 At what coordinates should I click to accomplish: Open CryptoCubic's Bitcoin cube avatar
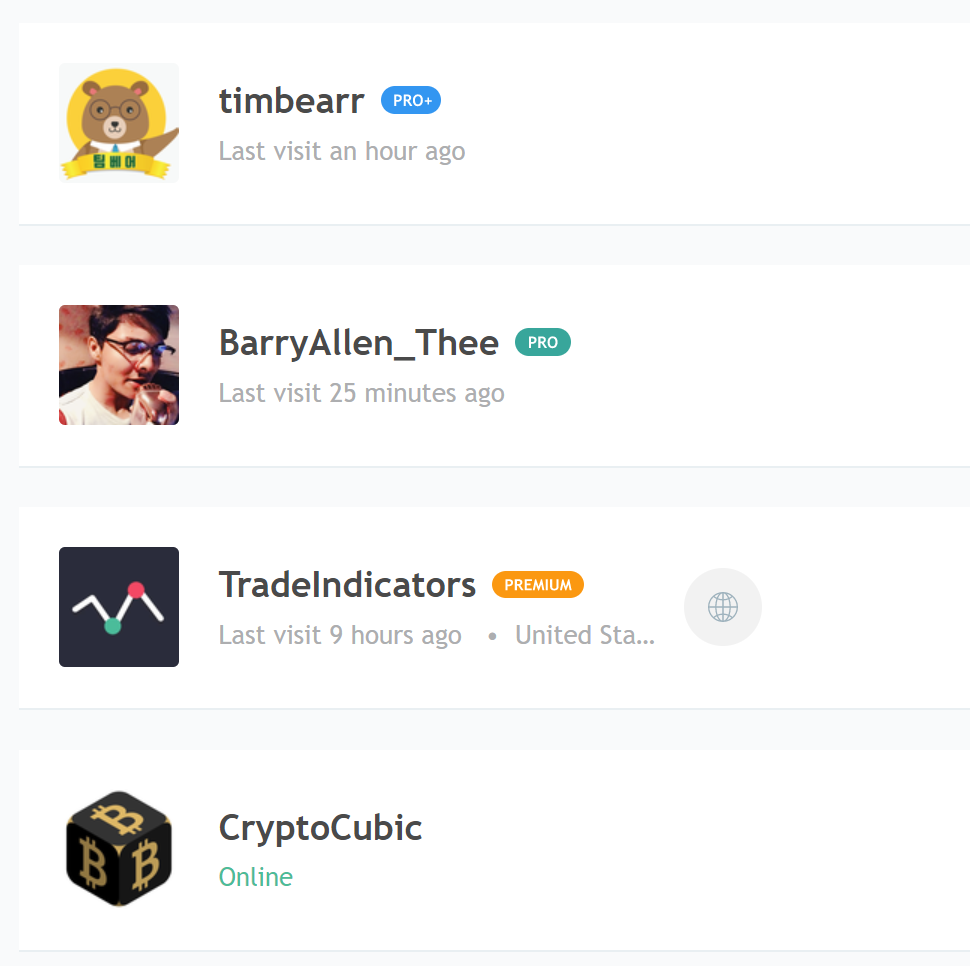coord(118,846)
